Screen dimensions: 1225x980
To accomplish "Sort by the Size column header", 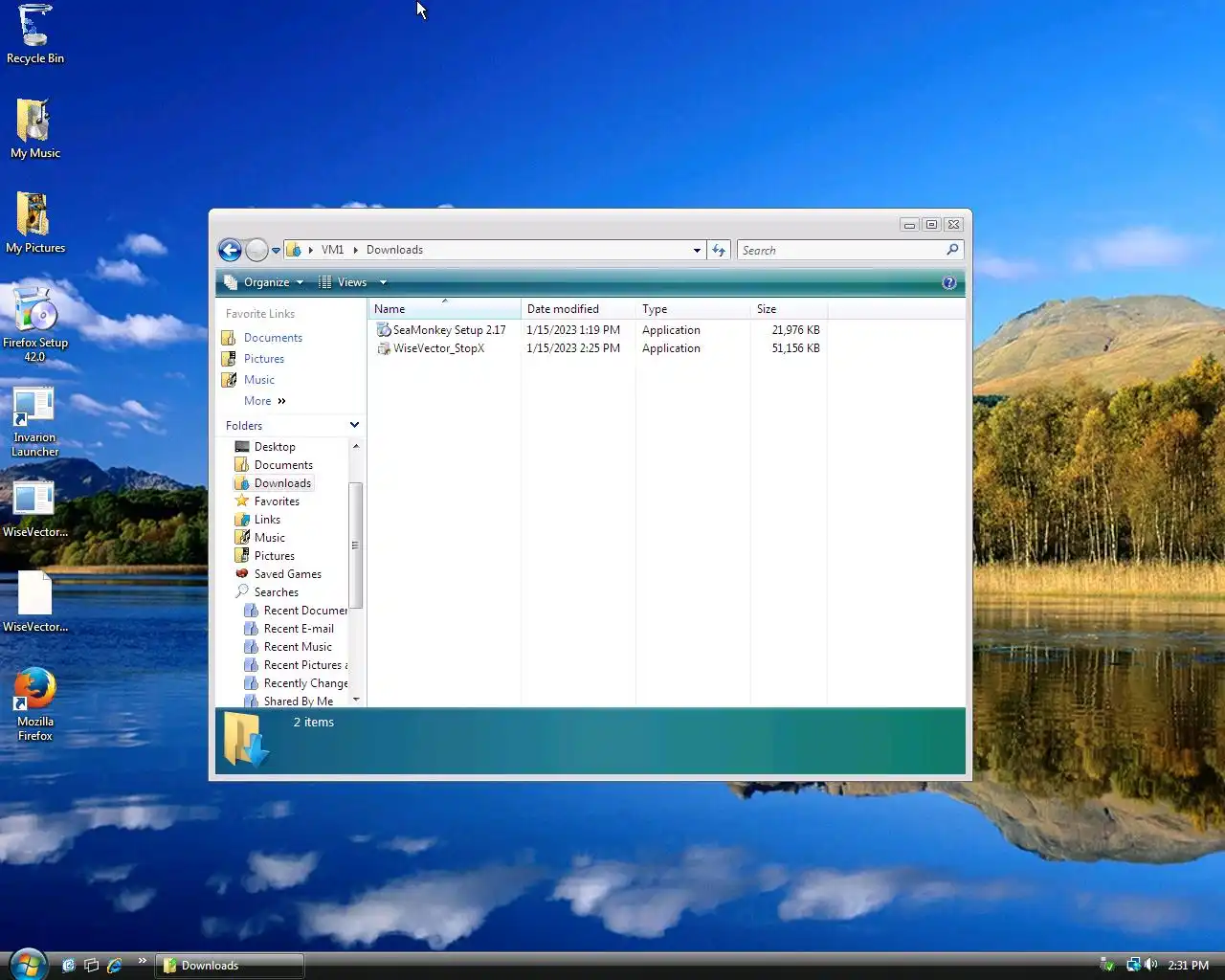I will coord(789,309).
